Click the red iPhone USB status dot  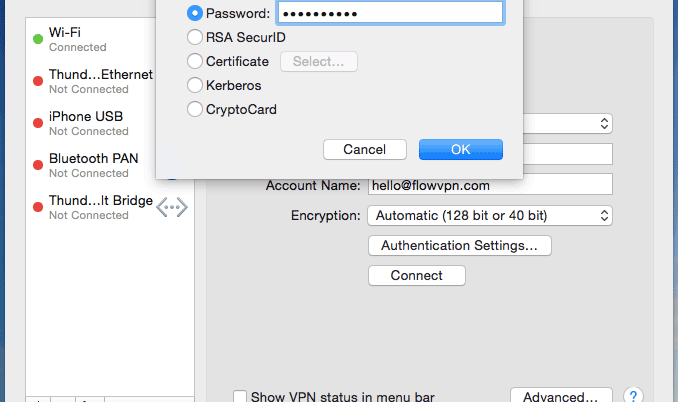pyautogui.click(x=38, y=124)
